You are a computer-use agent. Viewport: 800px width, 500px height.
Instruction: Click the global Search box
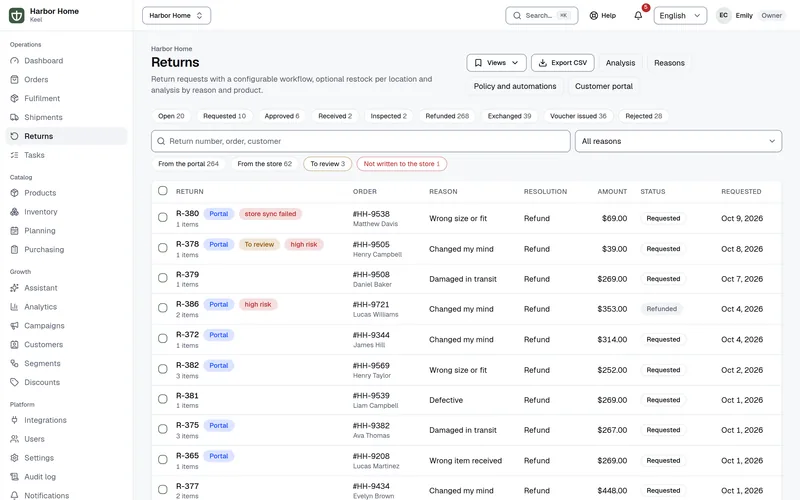point(541,15)
